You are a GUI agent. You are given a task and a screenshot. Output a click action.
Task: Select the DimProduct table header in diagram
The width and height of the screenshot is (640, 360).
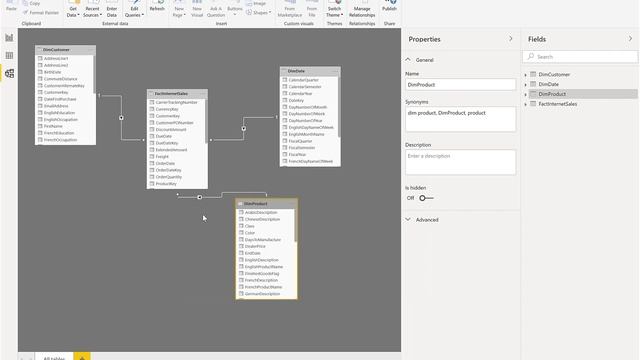[x=267, y=204]
